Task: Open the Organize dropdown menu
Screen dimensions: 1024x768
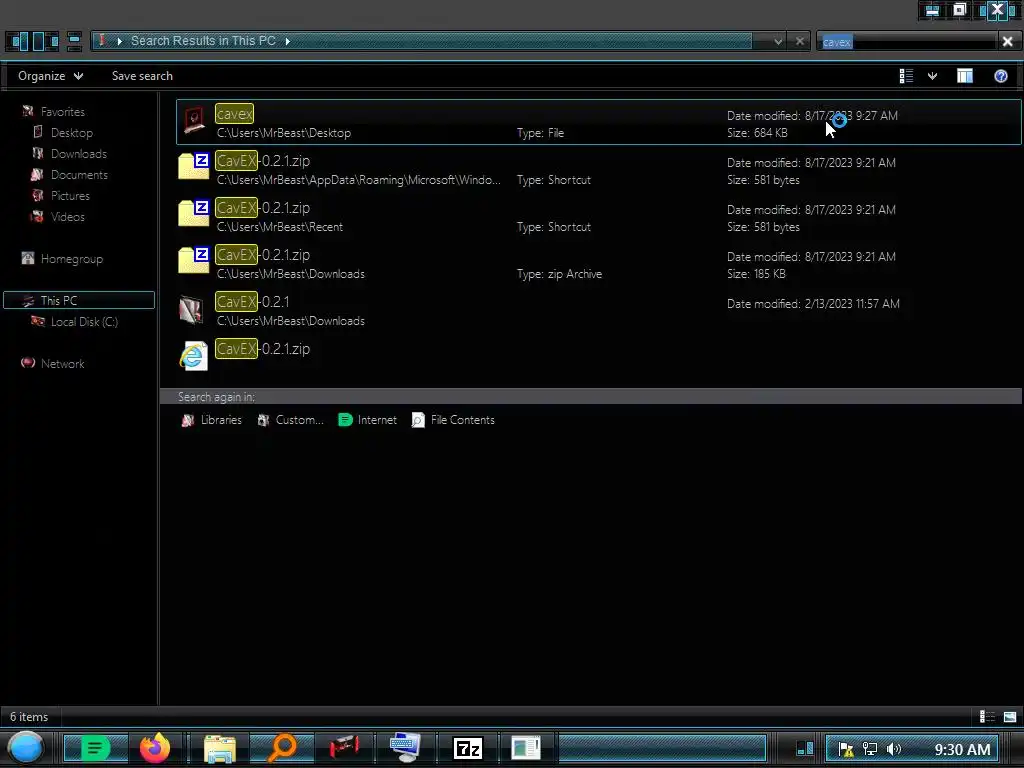Action: tap(50, 76)
